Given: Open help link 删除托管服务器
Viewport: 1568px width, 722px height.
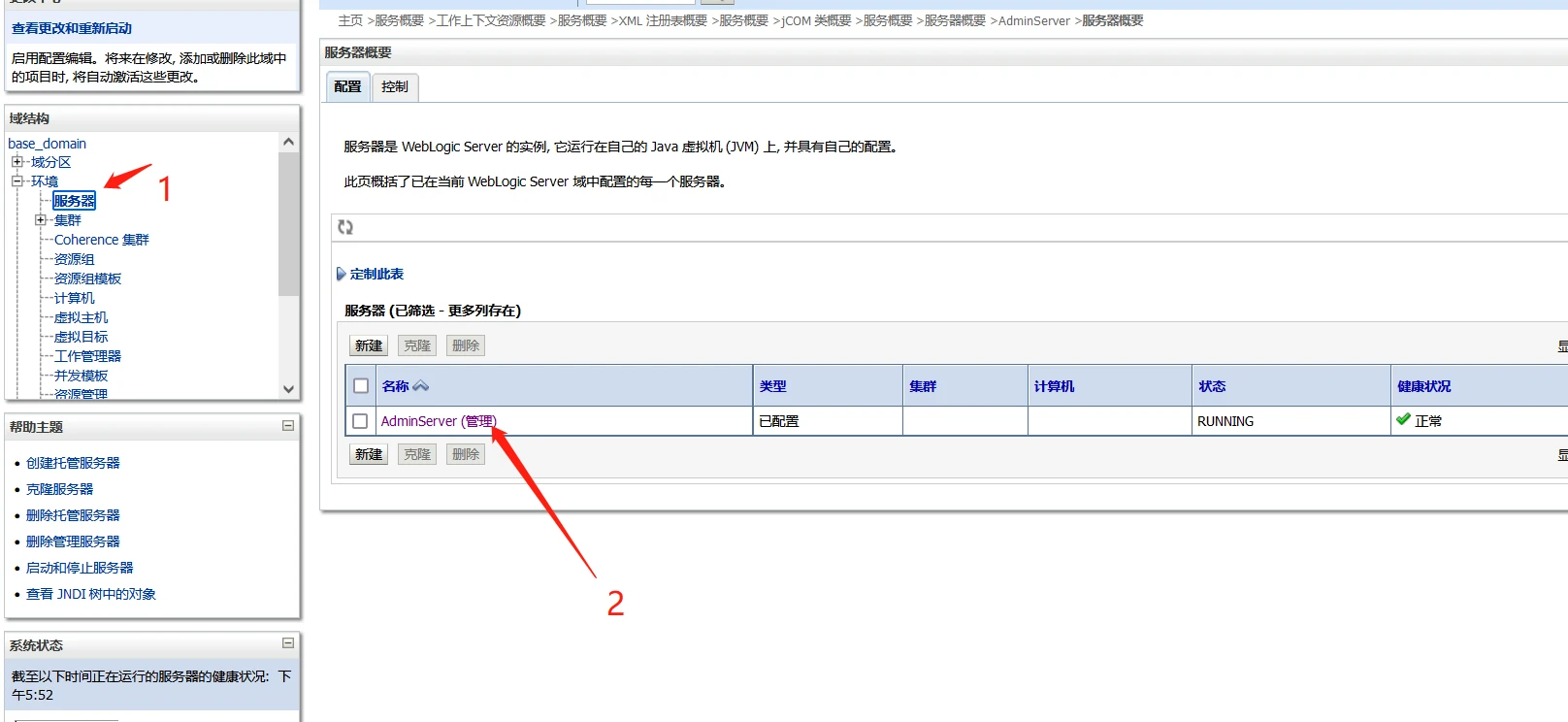Looking at the screenshot, I should pyautogui.click(x=73, y=515).
